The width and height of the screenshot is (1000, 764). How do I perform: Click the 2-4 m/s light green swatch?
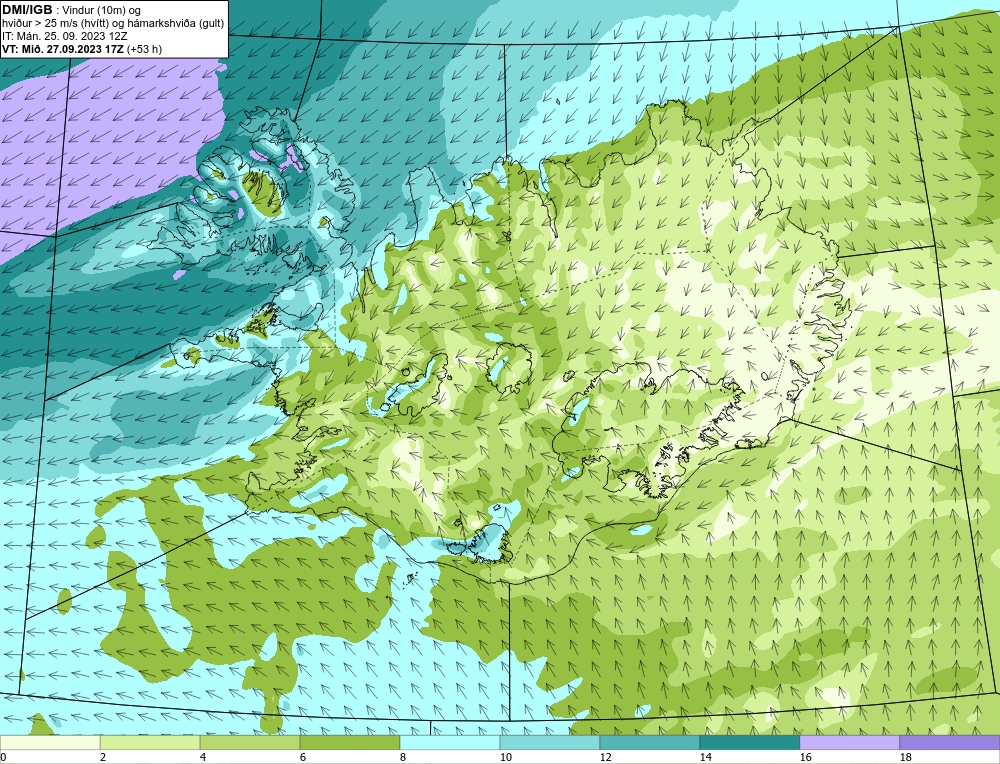point(150,742)
